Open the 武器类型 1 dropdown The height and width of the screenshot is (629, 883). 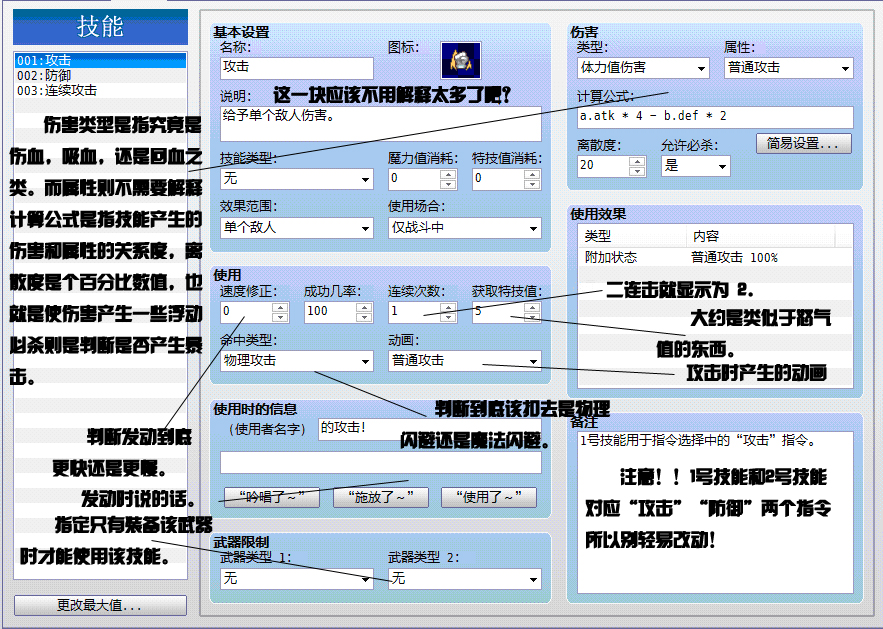297,579
